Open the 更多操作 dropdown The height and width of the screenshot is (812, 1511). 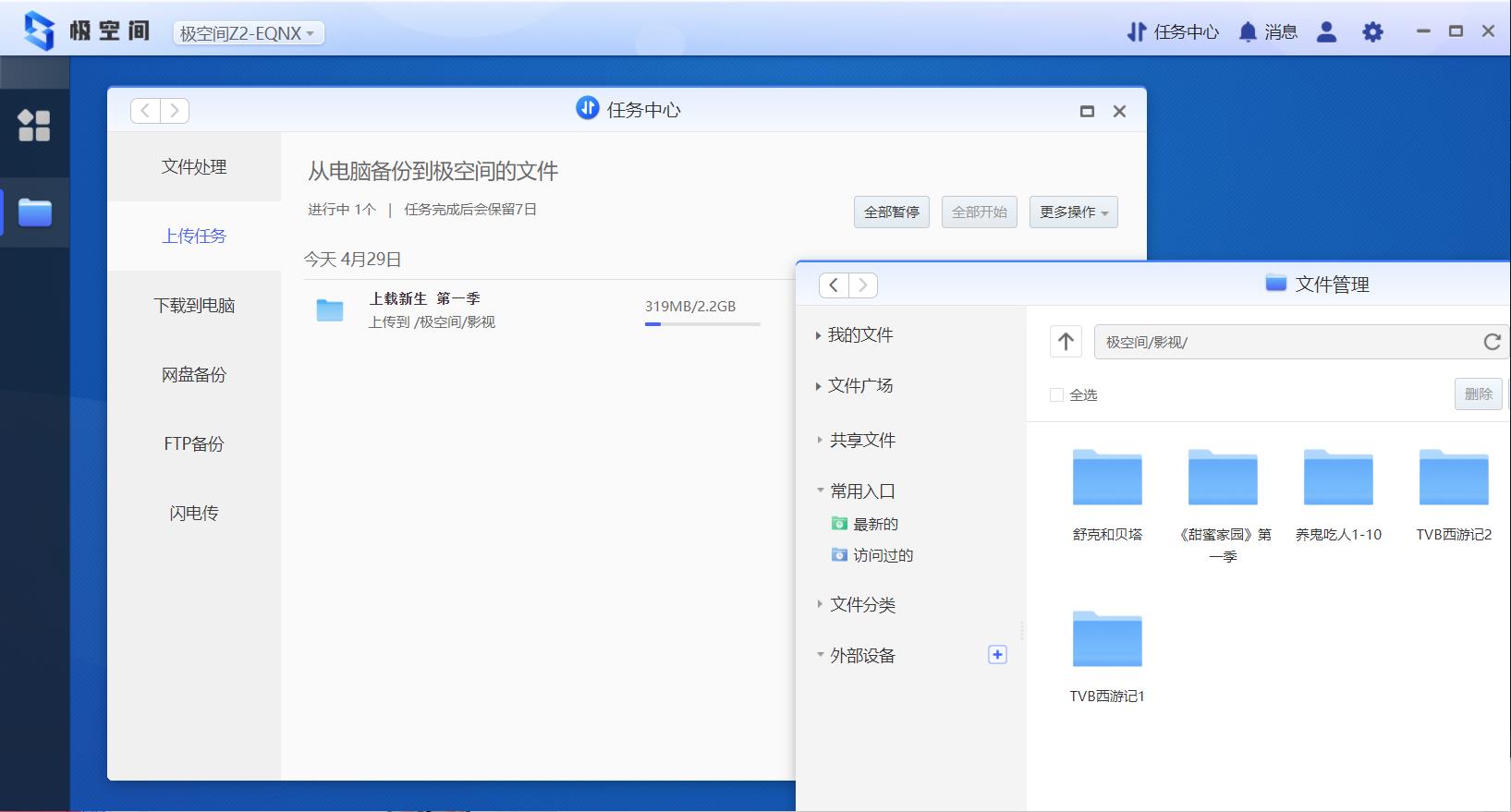1074,212
